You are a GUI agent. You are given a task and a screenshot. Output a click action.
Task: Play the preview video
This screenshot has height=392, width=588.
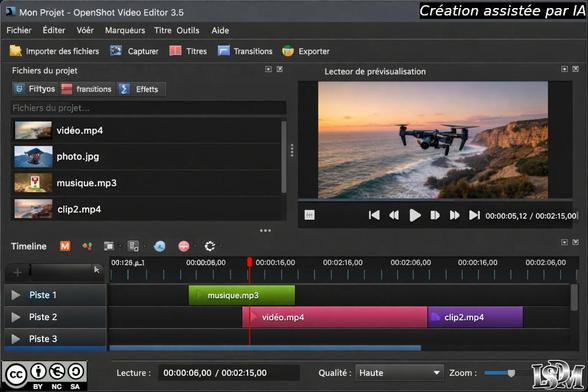414,215
